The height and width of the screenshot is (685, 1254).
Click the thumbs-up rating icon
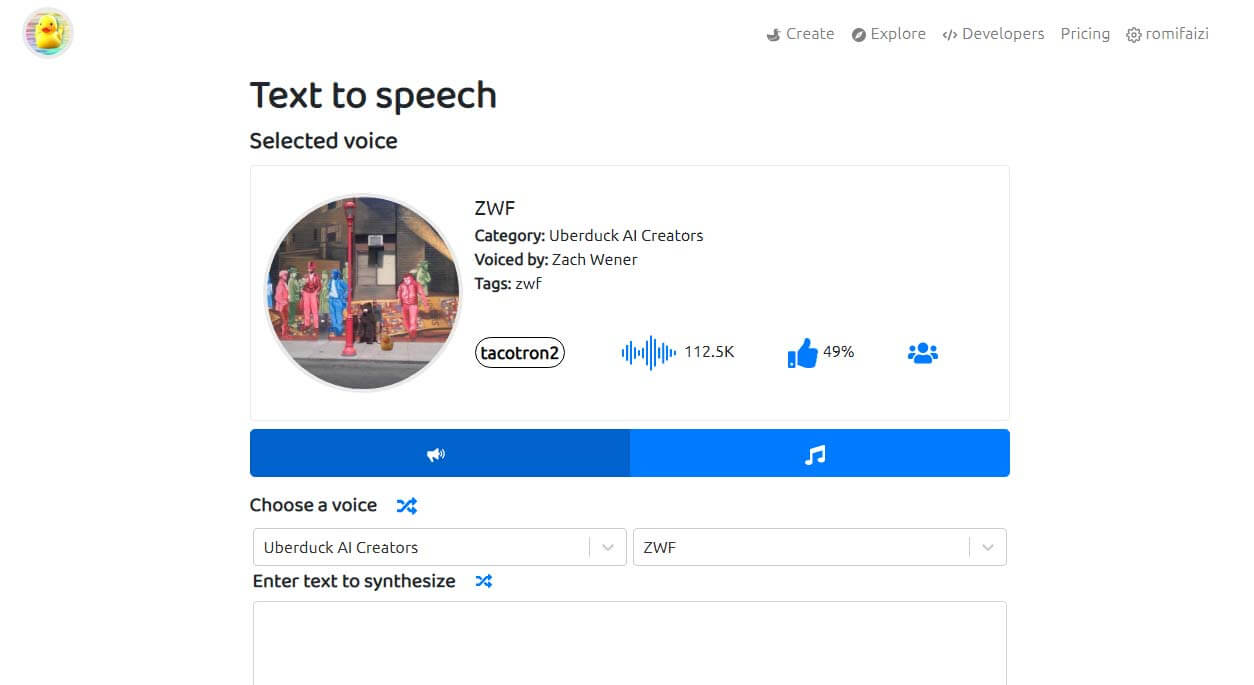(802, 353)
